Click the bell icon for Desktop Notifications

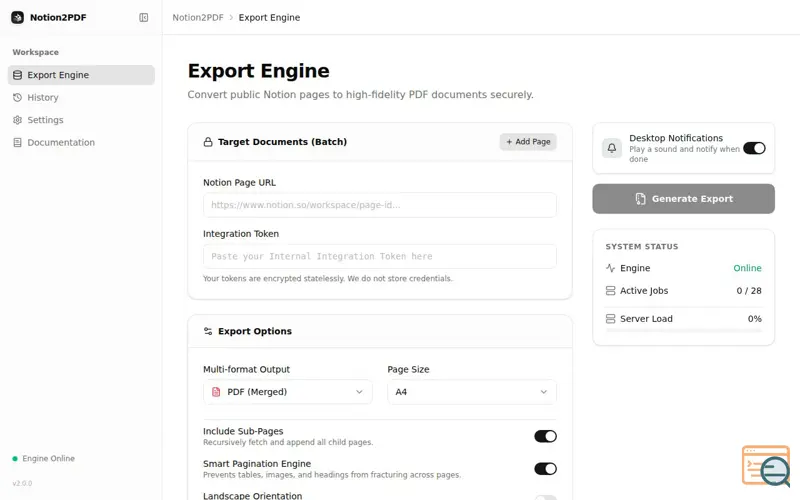coord(612,148)
